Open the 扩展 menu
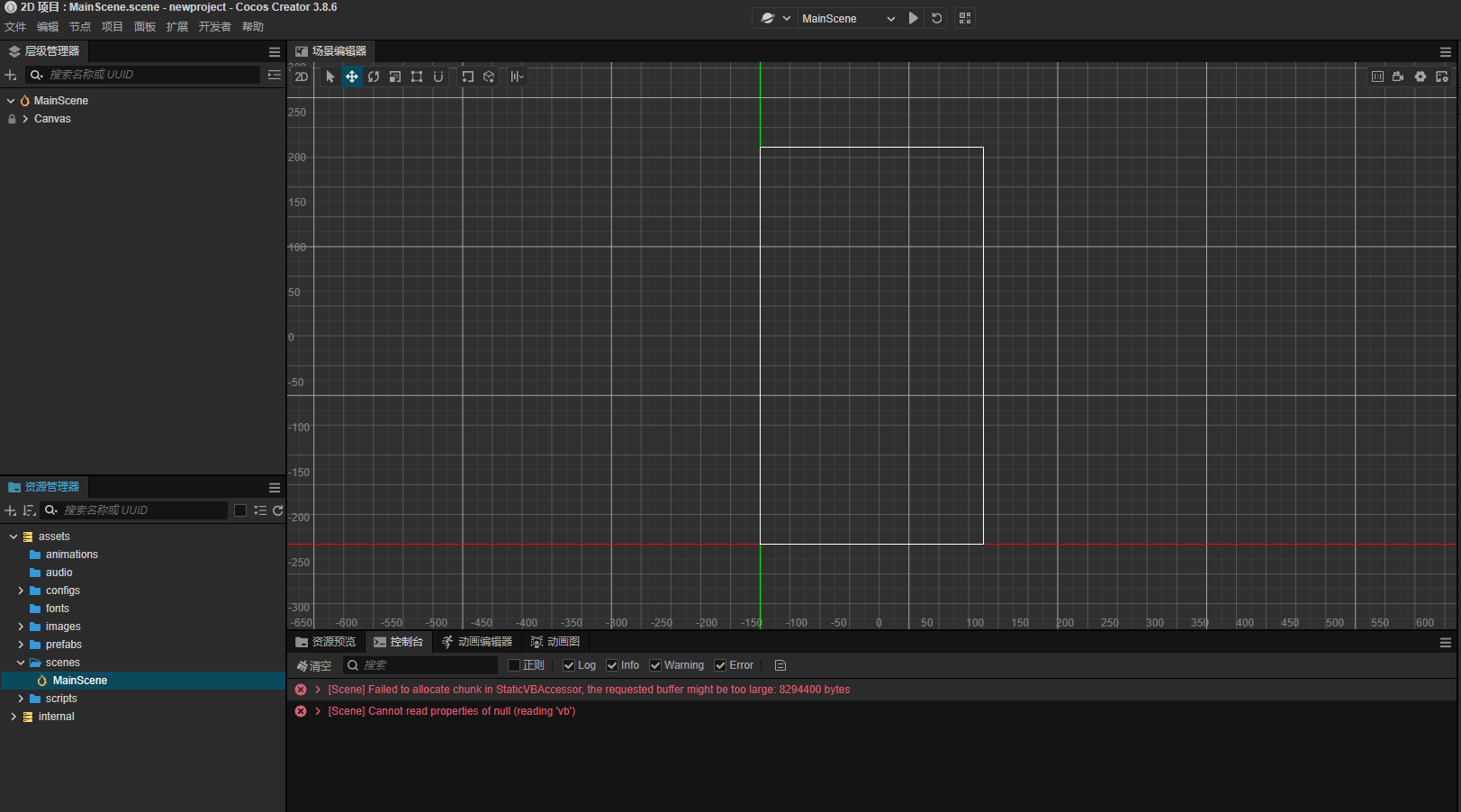Viewport: 1461px width, 812px height. [x=177, y=27]
